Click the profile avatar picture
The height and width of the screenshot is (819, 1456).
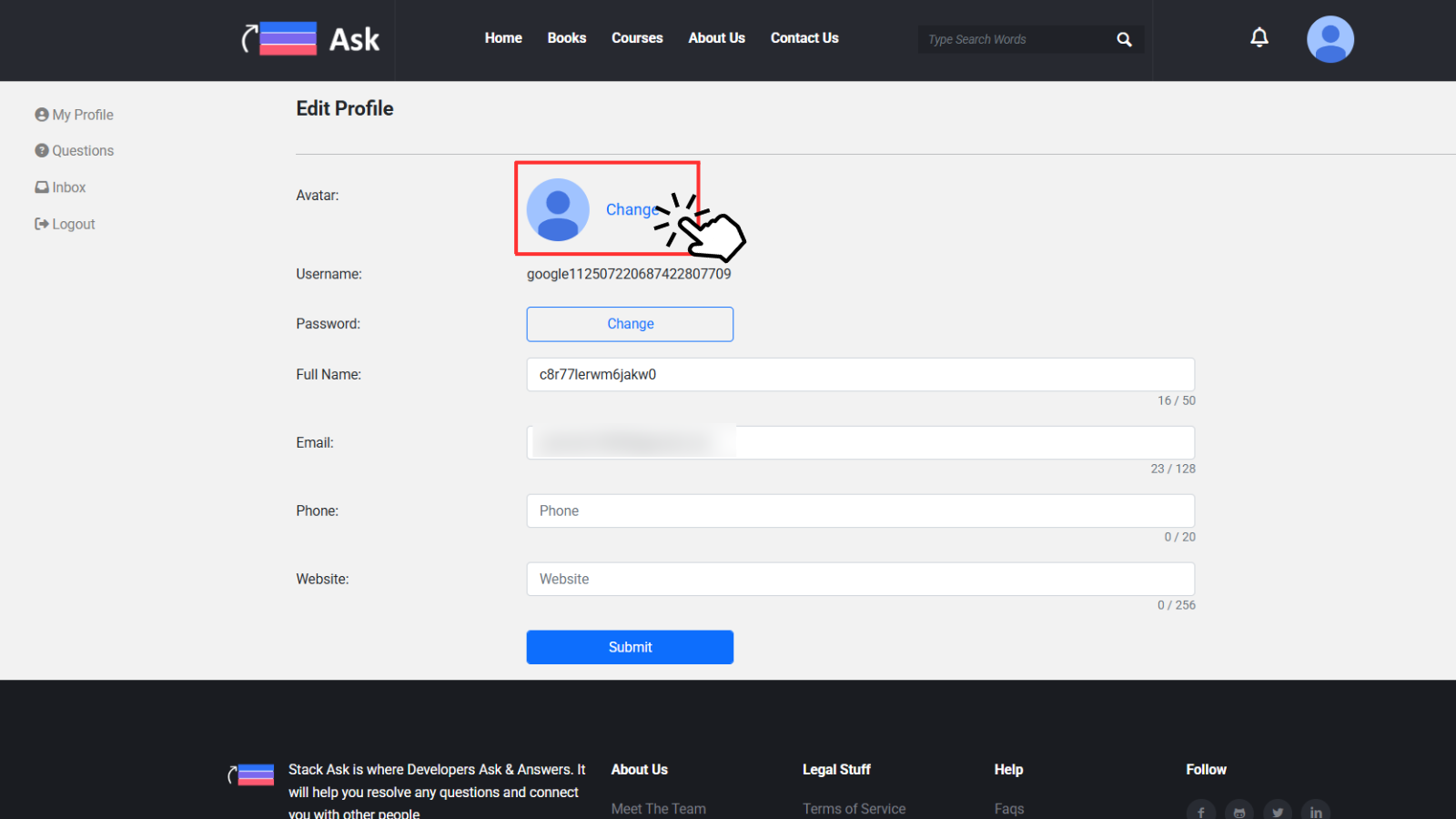click(558, 209)
